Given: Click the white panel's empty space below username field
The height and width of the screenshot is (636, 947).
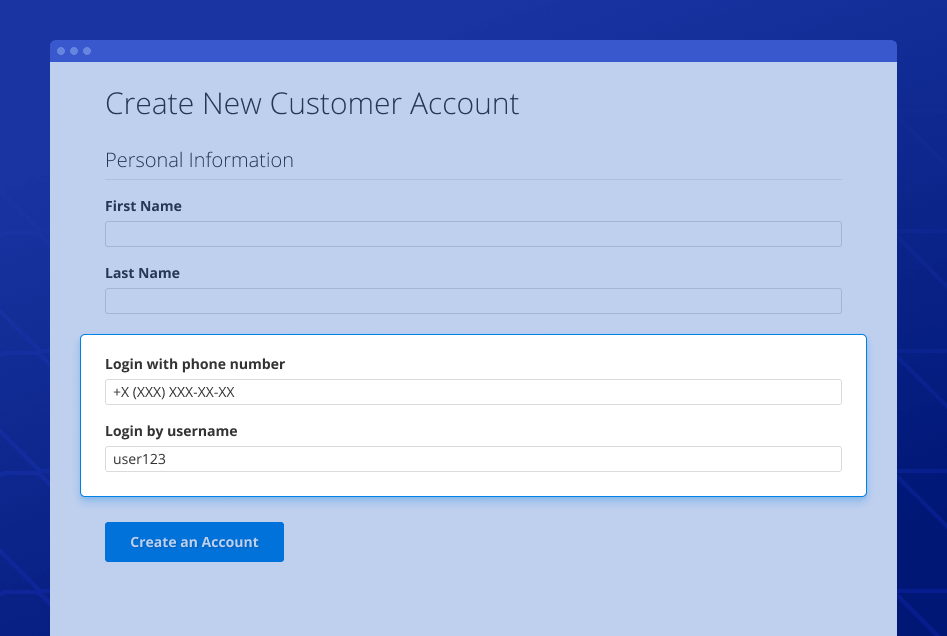Looking at the screenshot, I should click(472, 484).
